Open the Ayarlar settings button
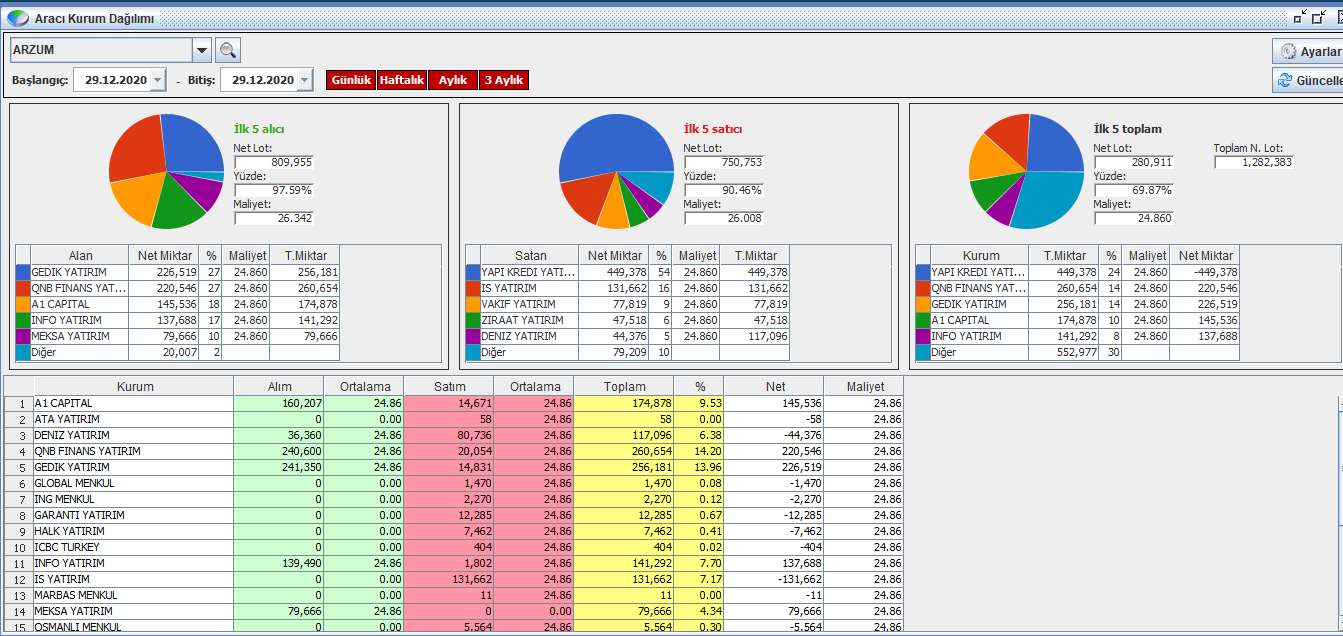The height and width of the screenshot is (636, 1343). pos(1308,51)
